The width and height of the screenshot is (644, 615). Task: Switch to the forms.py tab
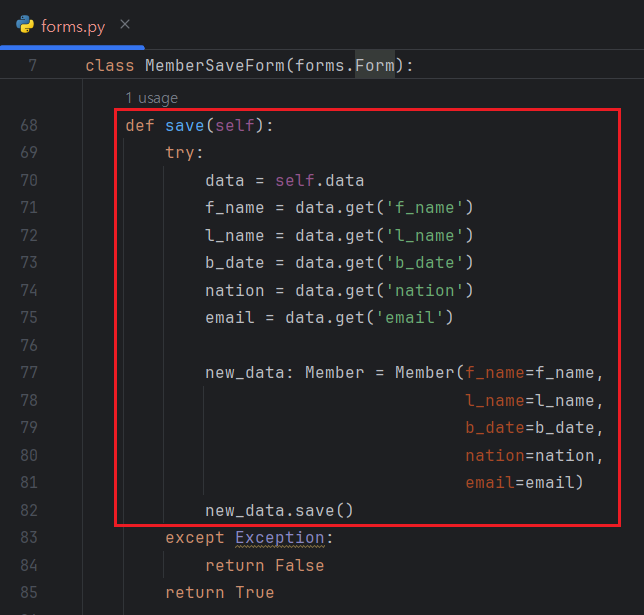tap(72, 25)
